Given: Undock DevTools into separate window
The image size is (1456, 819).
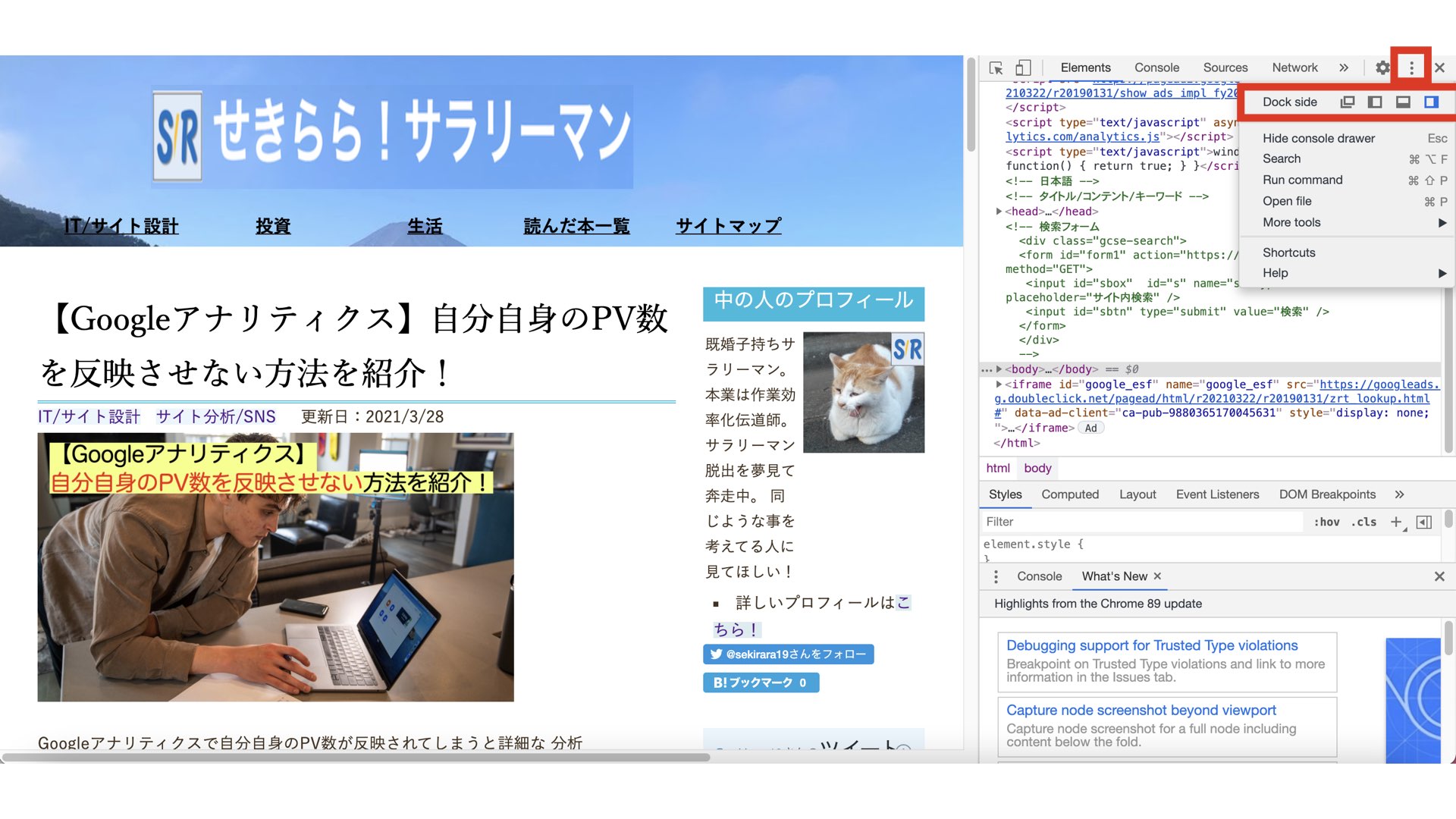Looking at the screenshot, I should point(1347,102).
